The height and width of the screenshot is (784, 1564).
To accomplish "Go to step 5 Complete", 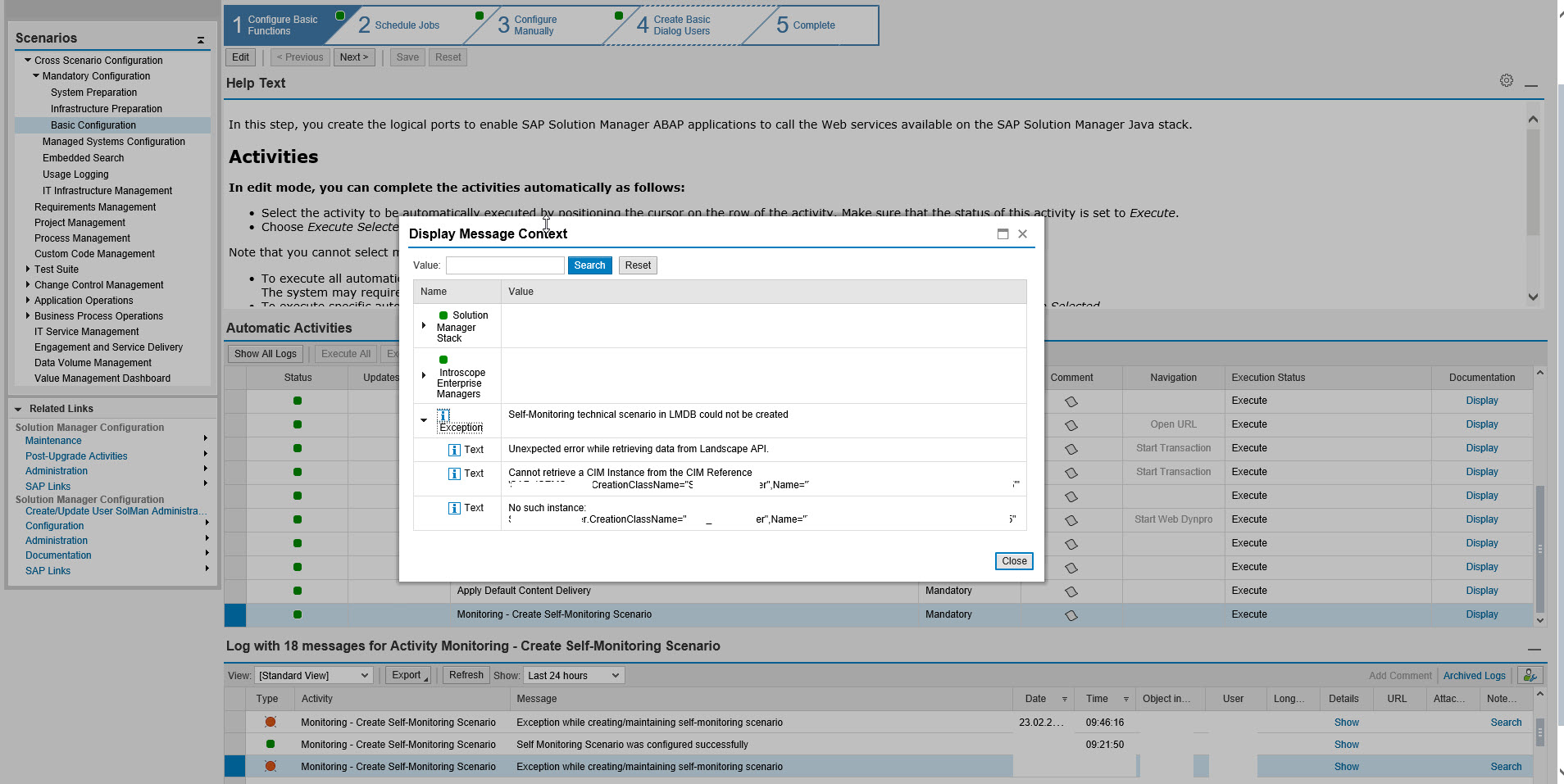I will click(806, 25).
